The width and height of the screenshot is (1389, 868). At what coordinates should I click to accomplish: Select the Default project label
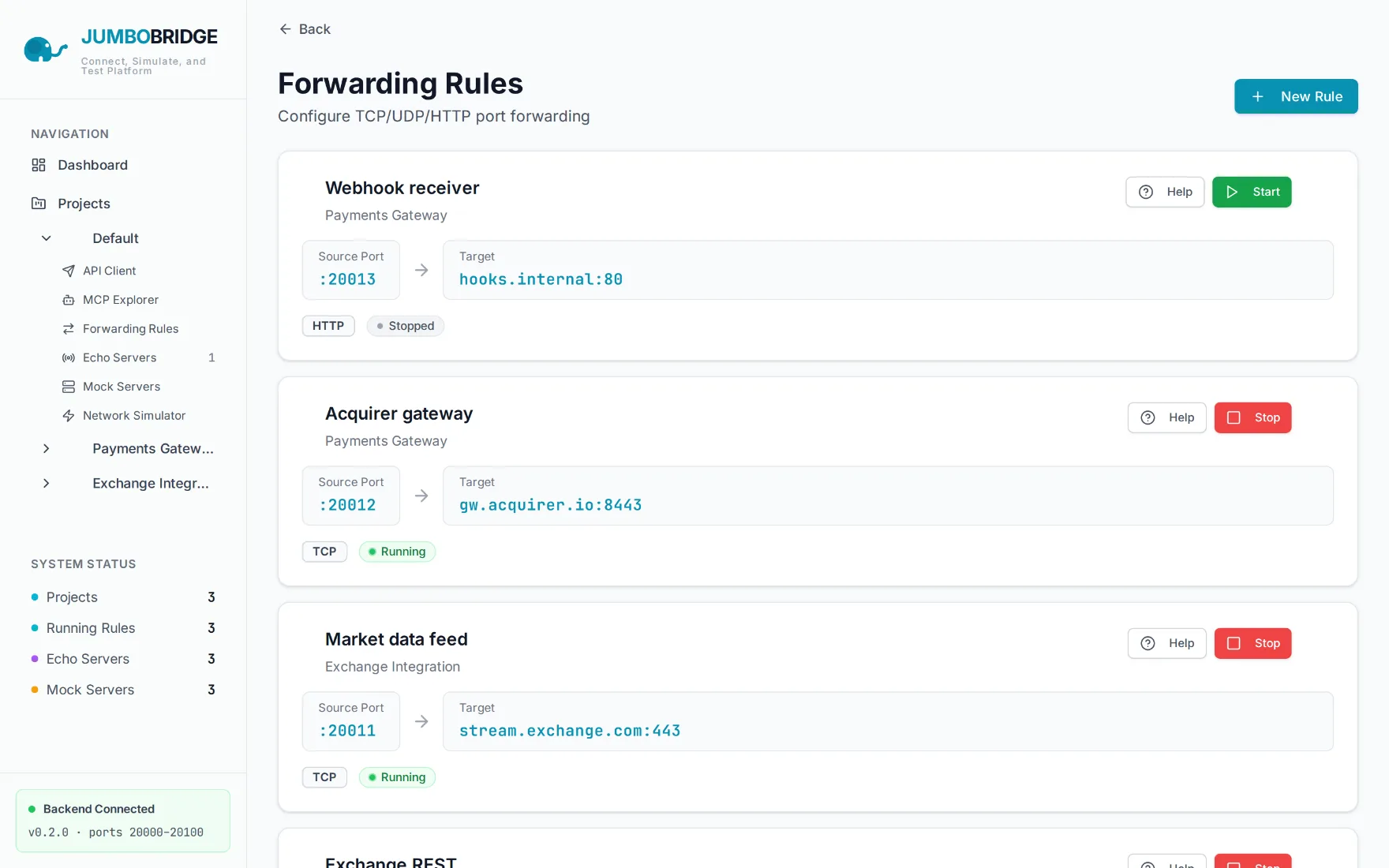click(x=115, y=238)
